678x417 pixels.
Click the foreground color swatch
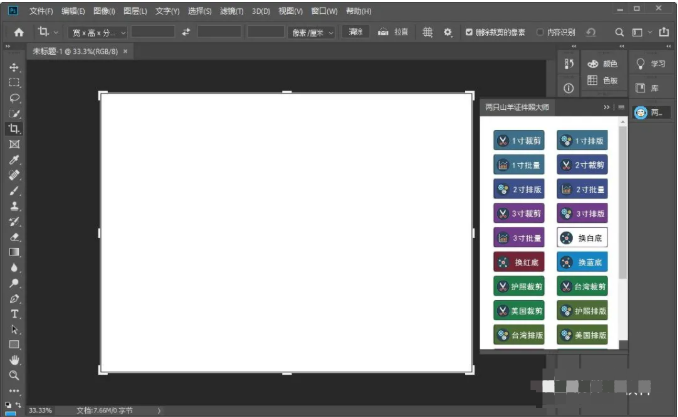[8, 406]
